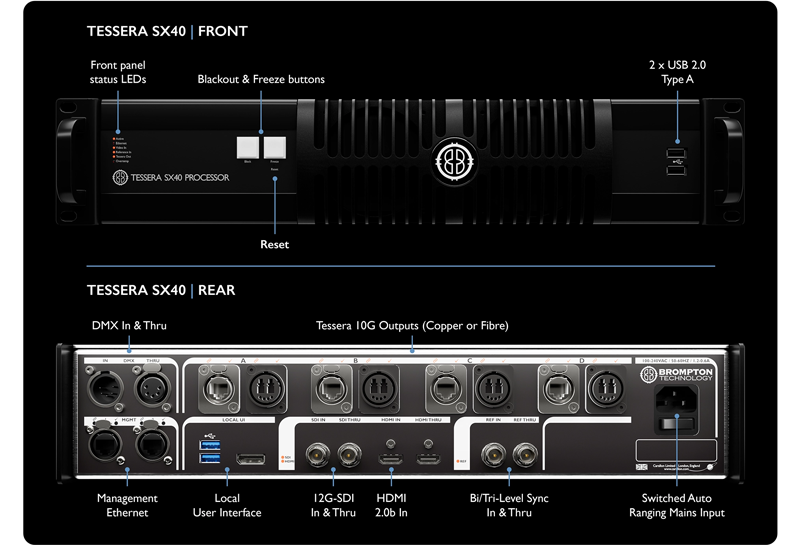Click the 'Blackout & Freeze buttons' label
The height and width of the screenshot is (545, 800).
(x=261, y=79)
